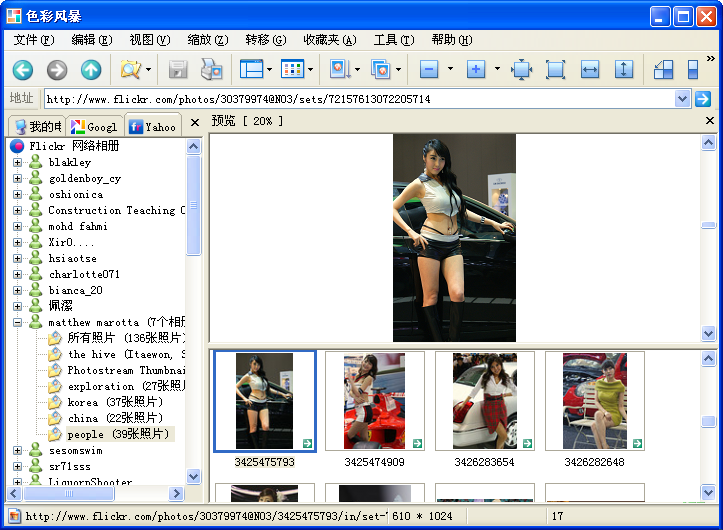Screen dimensions: 723x530
Task: Close the preview panel
Action: tap(709, 121)
